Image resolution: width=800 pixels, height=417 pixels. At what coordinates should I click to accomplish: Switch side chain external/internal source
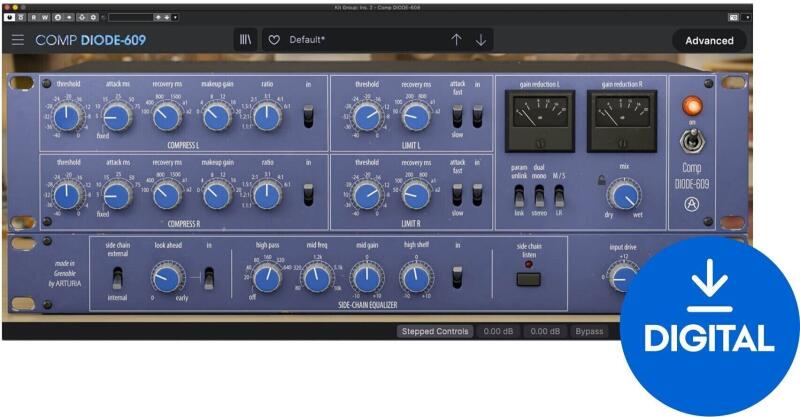117,278
